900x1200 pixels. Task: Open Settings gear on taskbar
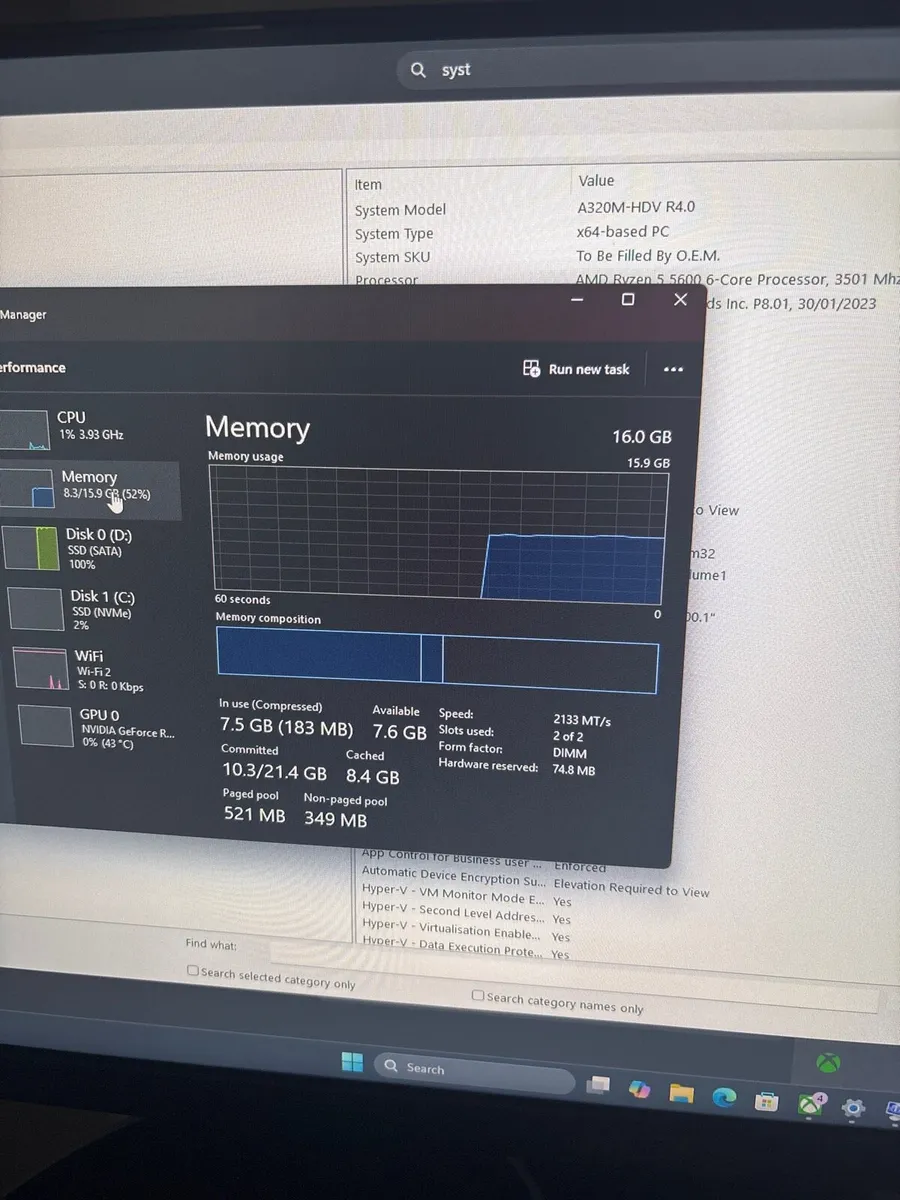pyautogui.click(x=853, y=1108)
